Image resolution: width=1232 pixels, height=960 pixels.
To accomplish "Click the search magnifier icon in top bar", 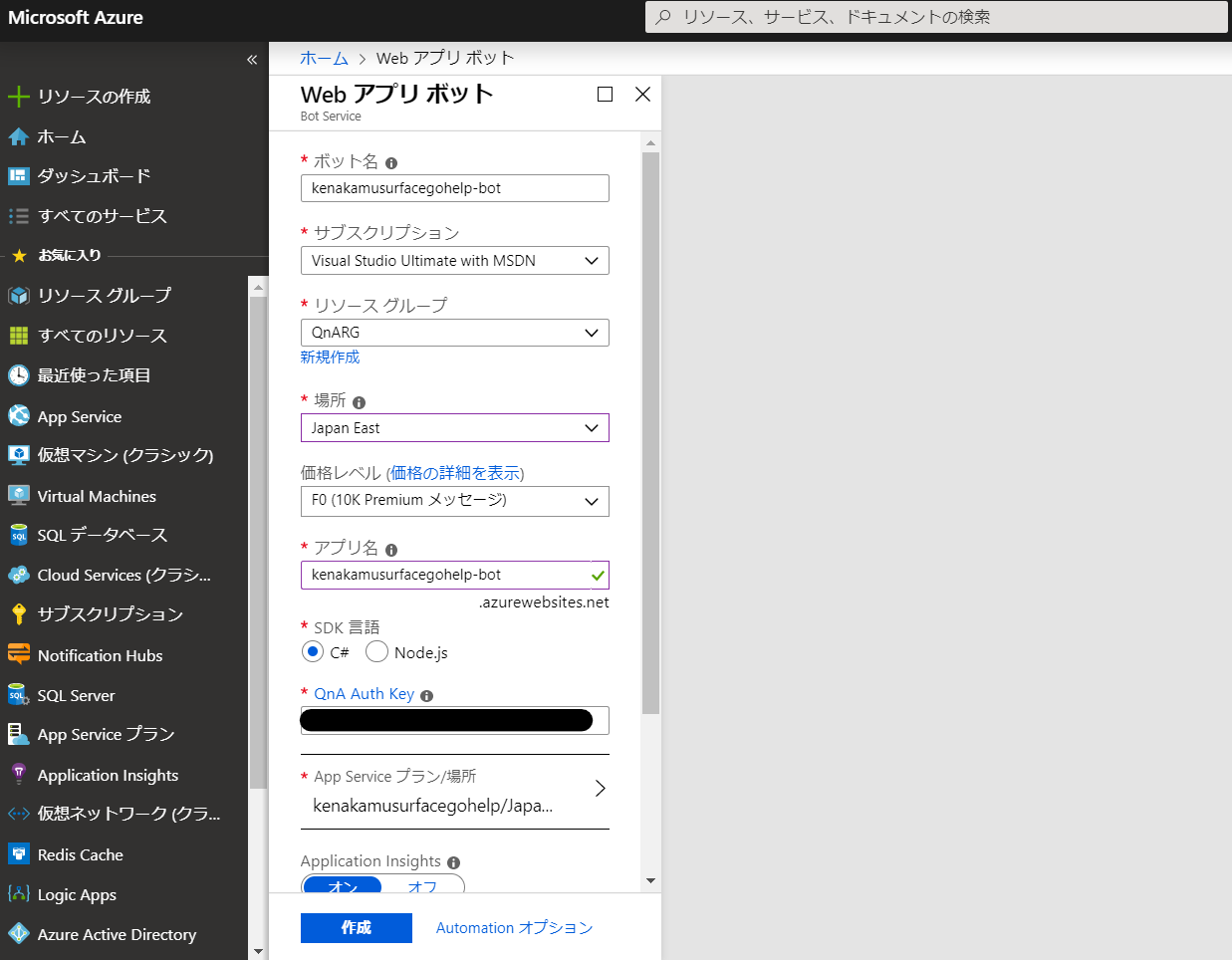I will tap(663, 17).
